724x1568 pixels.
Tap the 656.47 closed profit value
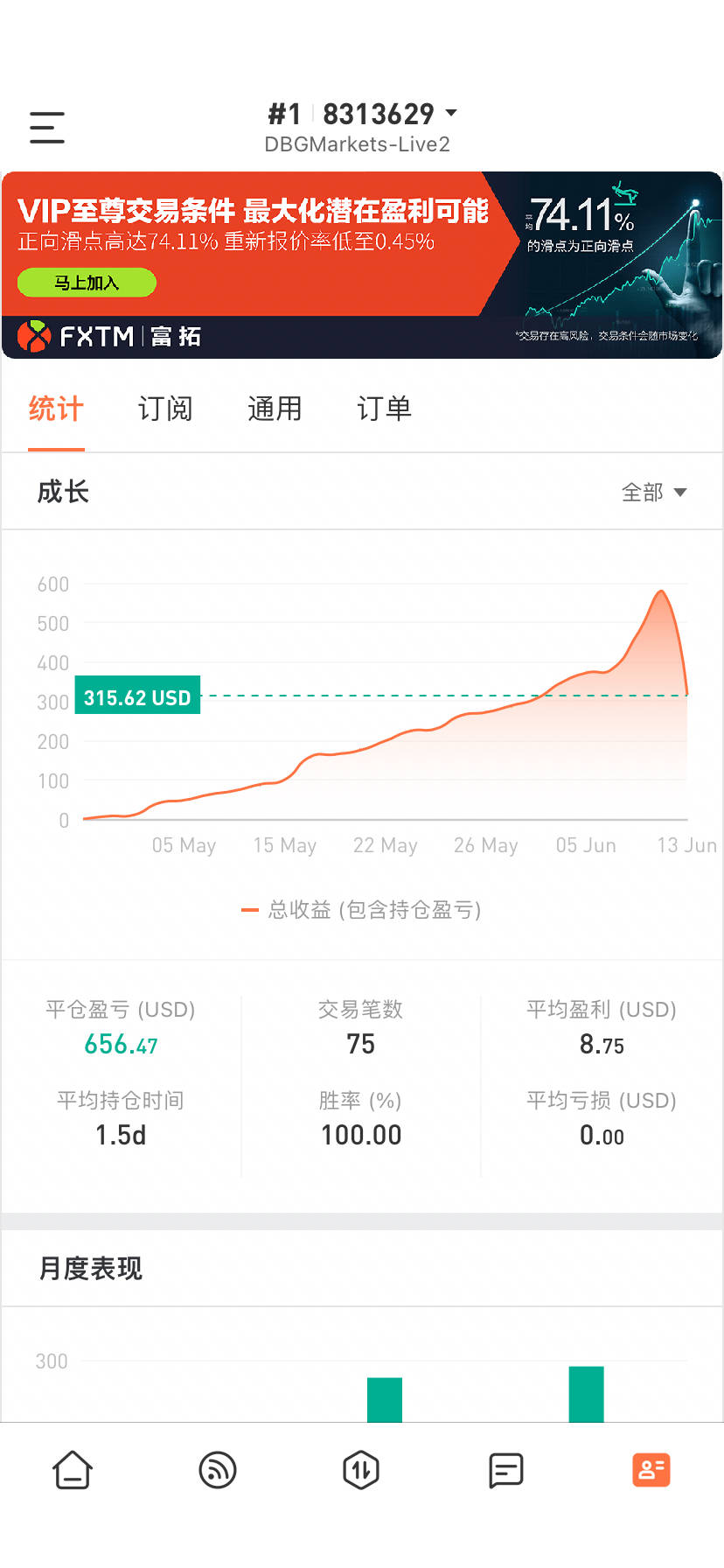[x=121, y=1044]
